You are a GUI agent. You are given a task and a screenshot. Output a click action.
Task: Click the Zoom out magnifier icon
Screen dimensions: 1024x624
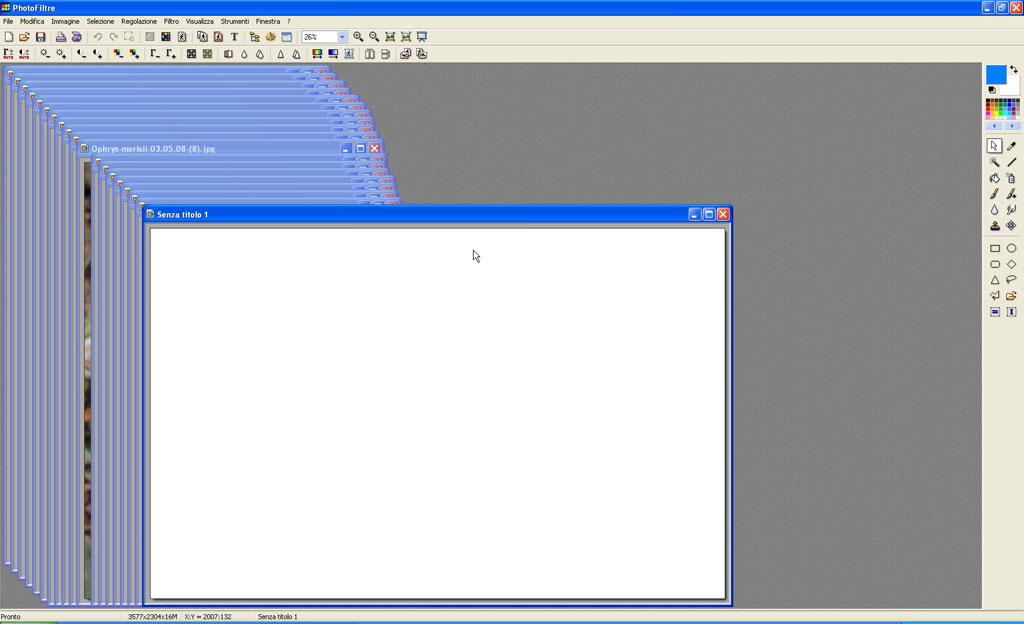pyautogui.click(x=374, y=37)
